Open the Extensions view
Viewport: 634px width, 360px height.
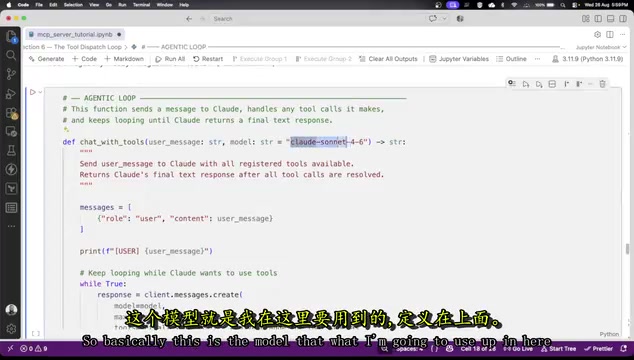coord(11,113)
